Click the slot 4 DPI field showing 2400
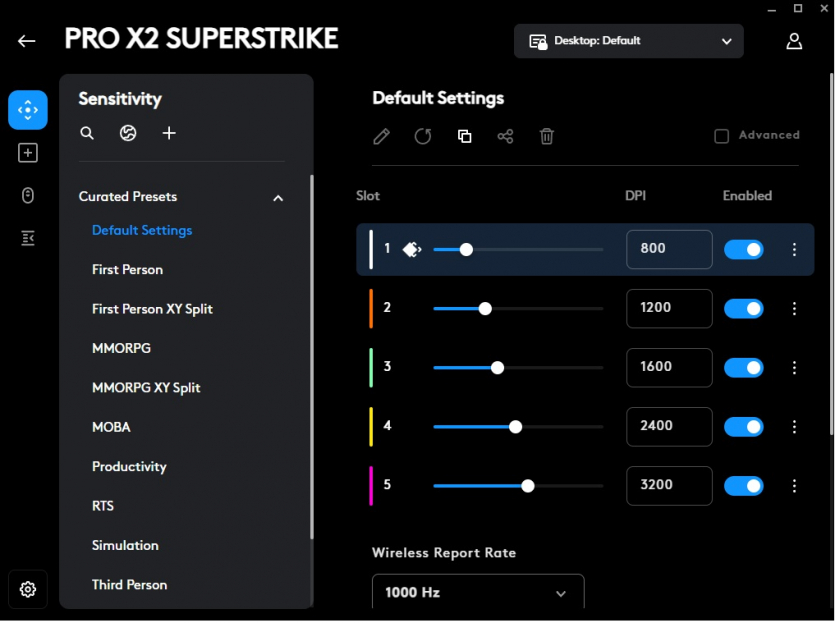This screenshot has height=623, width=835. click(669, 426)
